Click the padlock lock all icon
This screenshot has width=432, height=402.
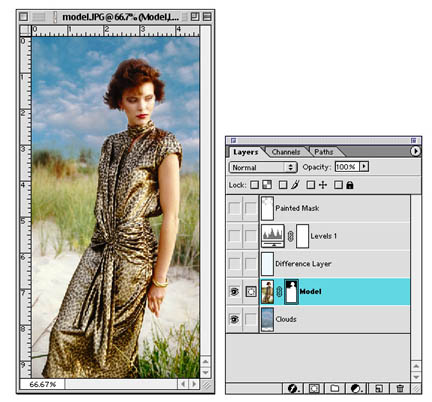point(350,185)
